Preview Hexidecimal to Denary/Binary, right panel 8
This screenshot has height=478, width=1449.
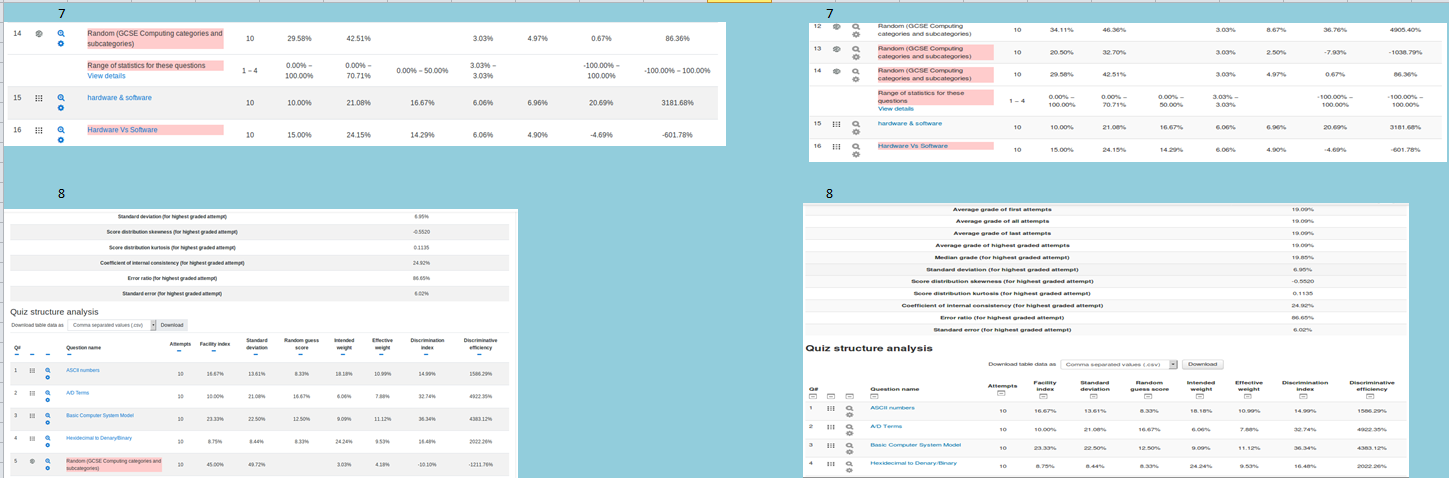pos(850,464)
